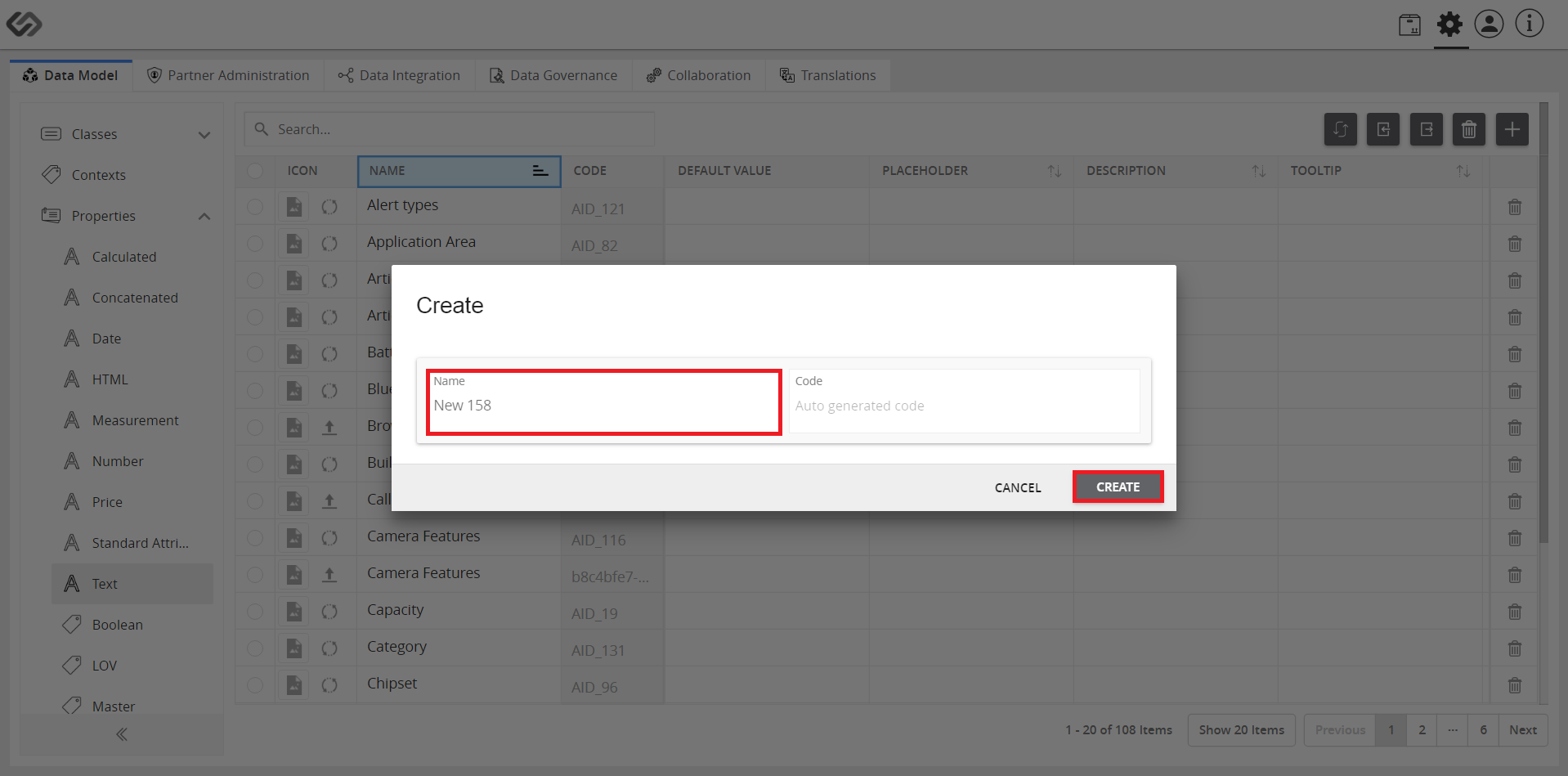Open the Show 20 Items dropdown
The image size is (1568, 776).
1241,730
